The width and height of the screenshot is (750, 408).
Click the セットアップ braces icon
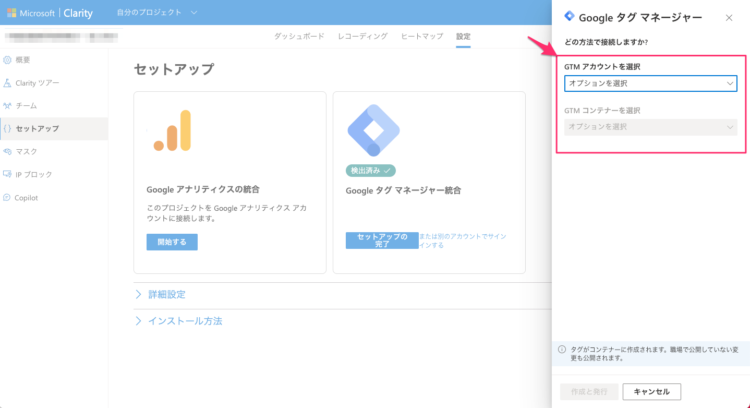(x=7, y=129)
